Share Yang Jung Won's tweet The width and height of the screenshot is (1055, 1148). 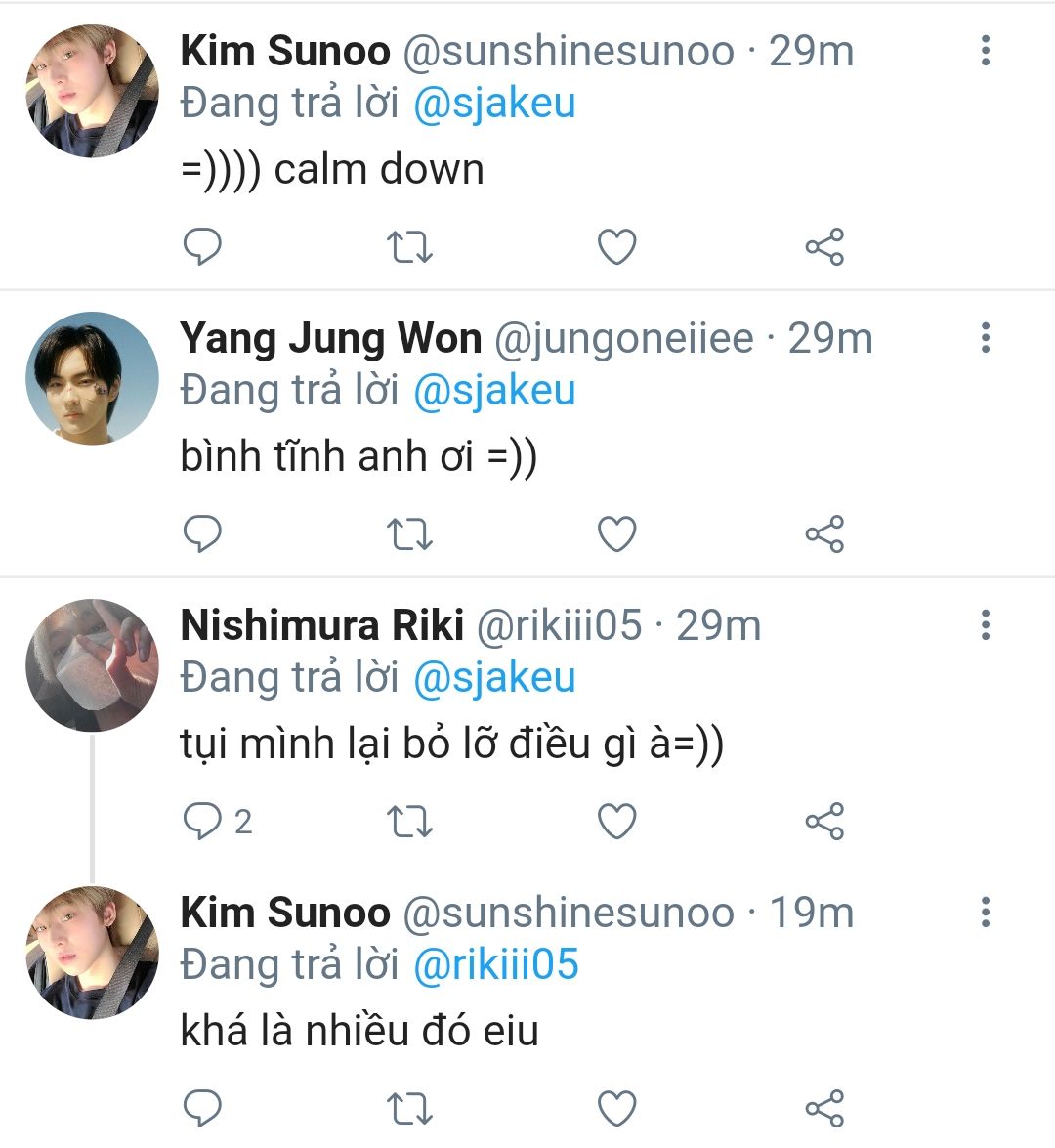824,534
